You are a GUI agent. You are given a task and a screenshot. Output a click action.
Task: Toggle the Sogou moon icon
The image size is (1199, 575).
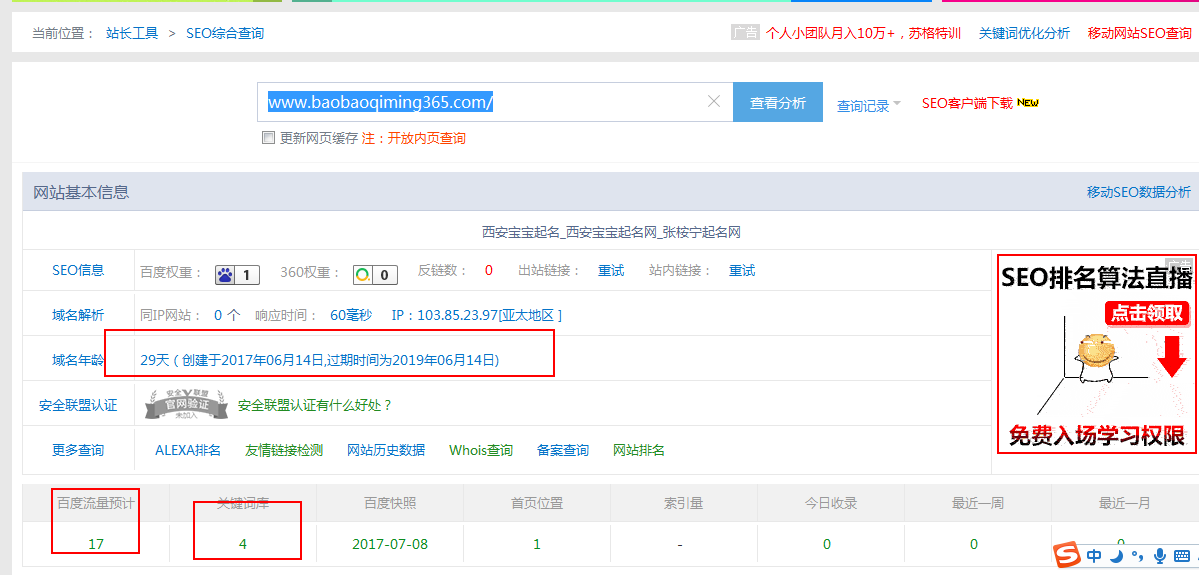[1118, 553]
